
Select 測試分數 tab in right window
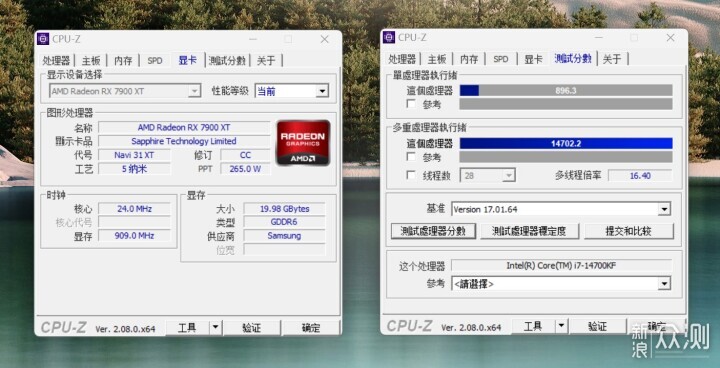pos(573,58)
